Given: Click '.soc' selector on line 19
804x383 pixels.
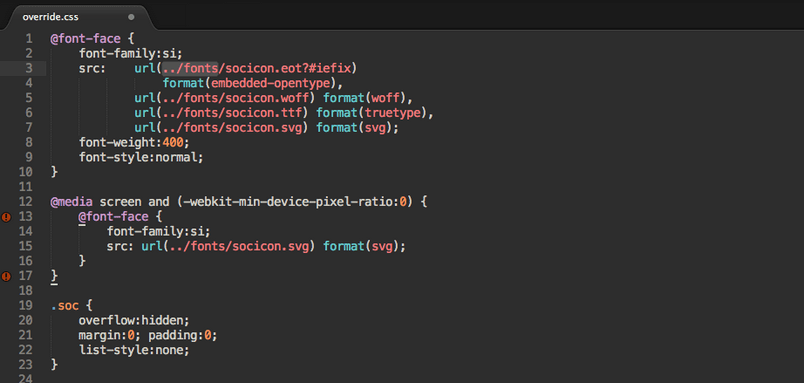Looking at the screenshot, I should tap(65, 306).
